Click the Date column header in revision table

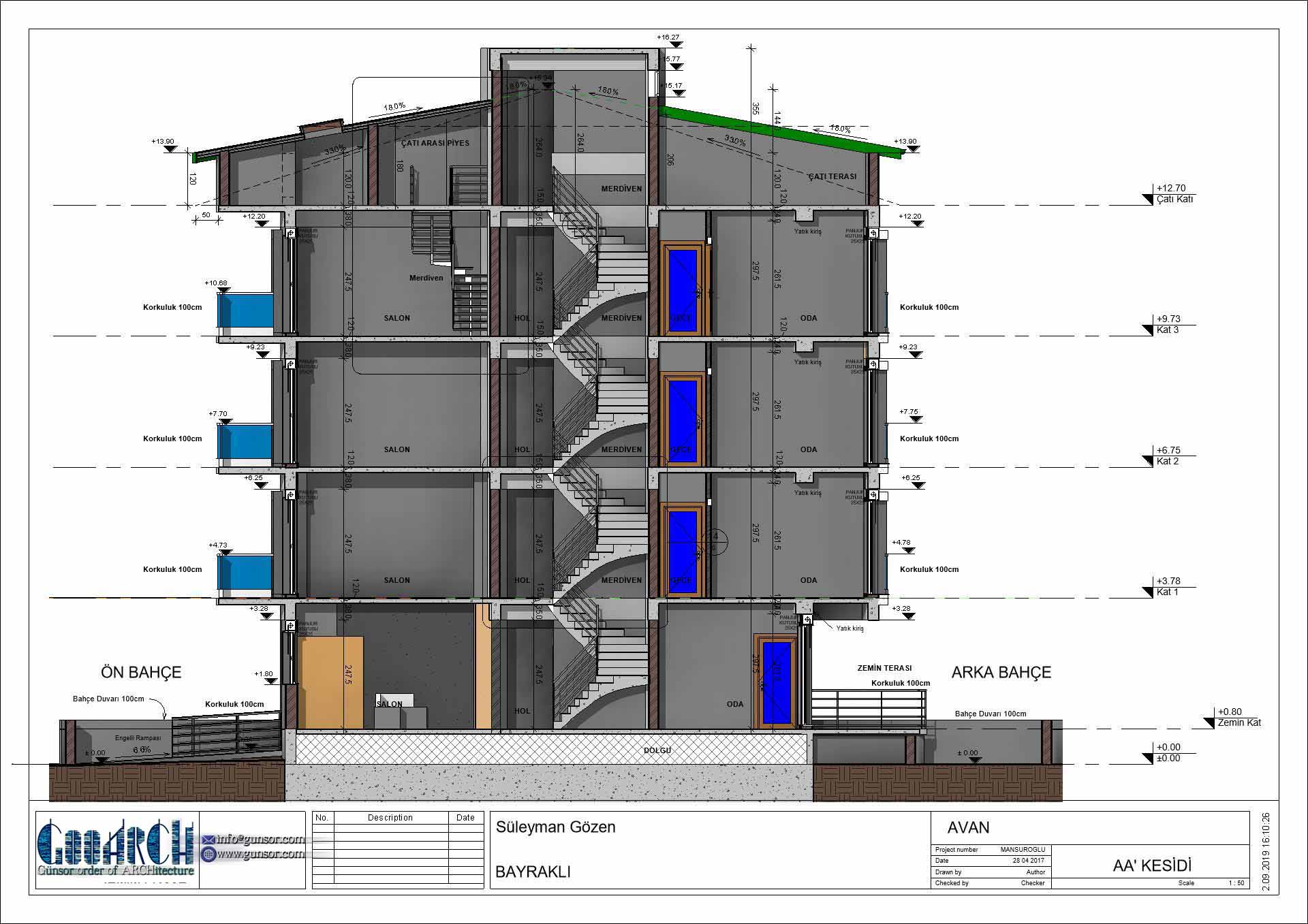tap(465, 818)
